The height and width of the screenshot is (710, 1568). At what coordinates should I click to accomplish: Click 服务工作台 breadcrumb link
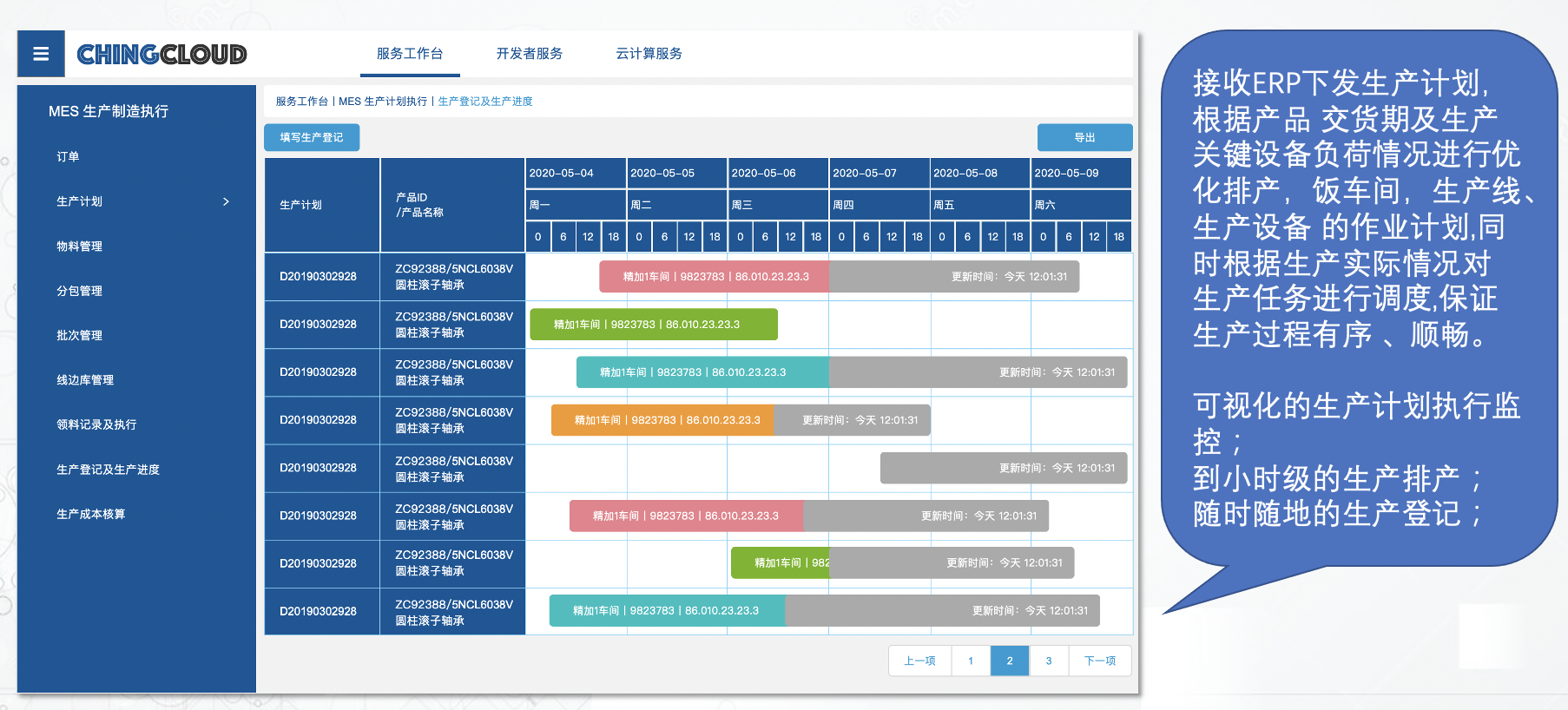[302, 102]
